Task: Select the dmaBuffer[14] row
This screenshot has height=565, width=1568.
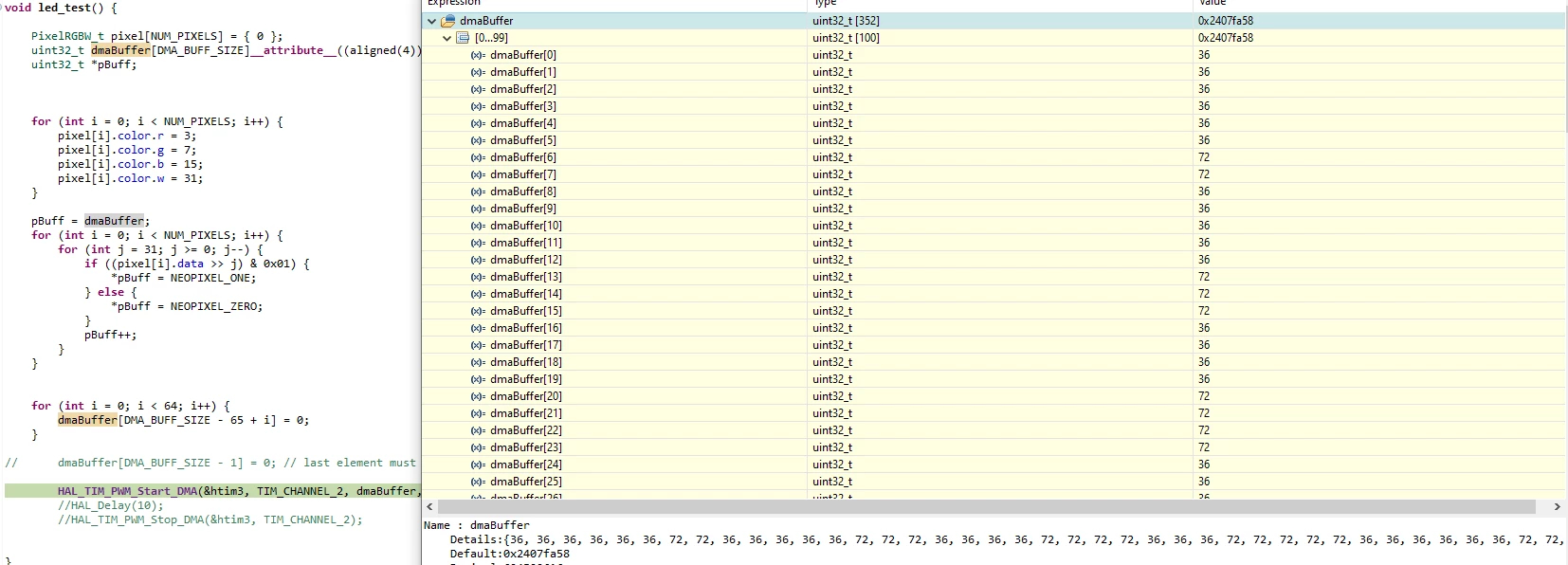Action: 994,294
